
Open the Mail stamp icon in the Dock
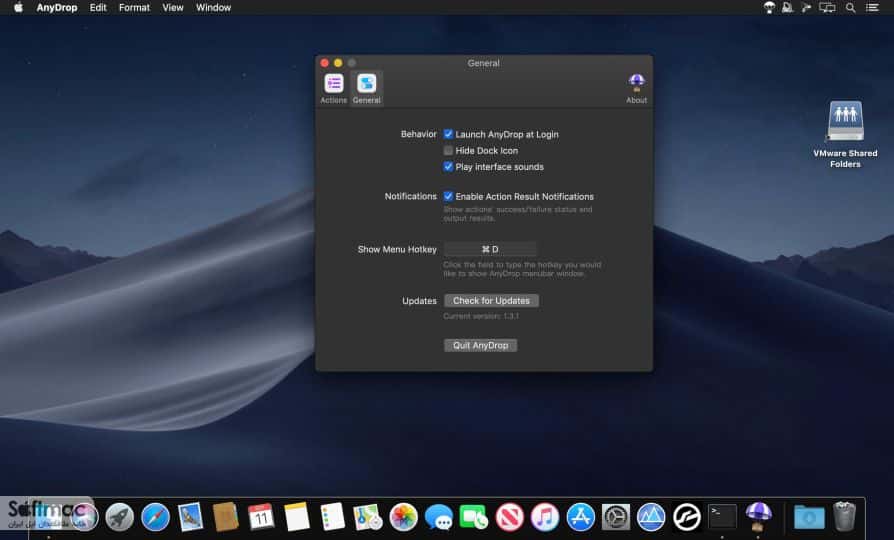point(190,517)
